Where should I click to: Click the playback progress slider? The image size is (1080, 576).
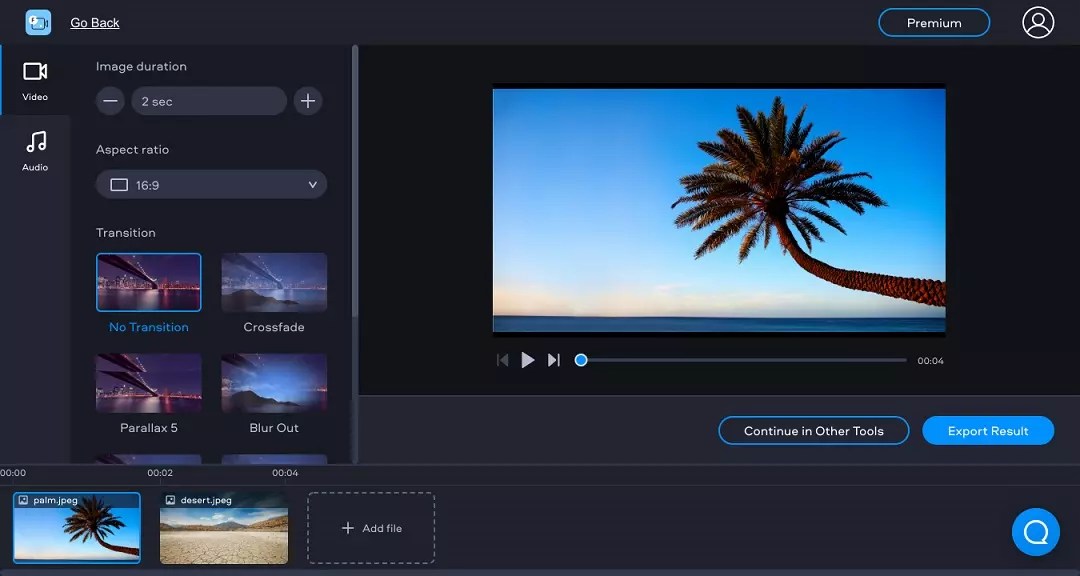click(740, 360)
